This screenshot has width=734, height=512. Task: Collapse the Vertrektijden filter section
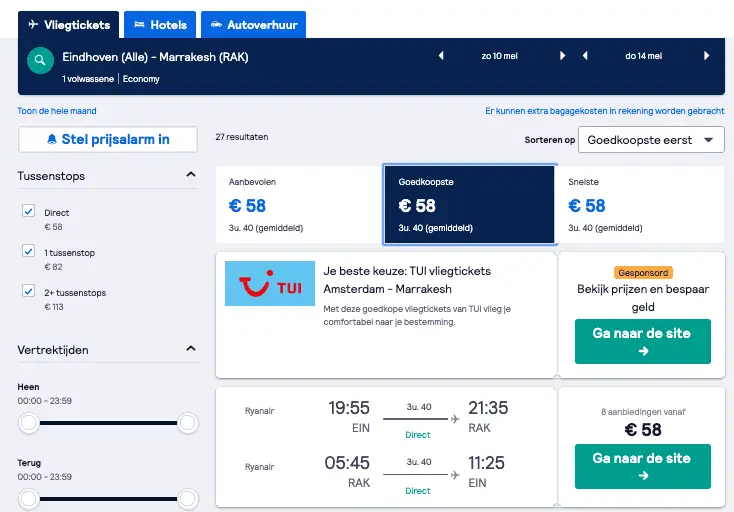click(x=191, y=349)
